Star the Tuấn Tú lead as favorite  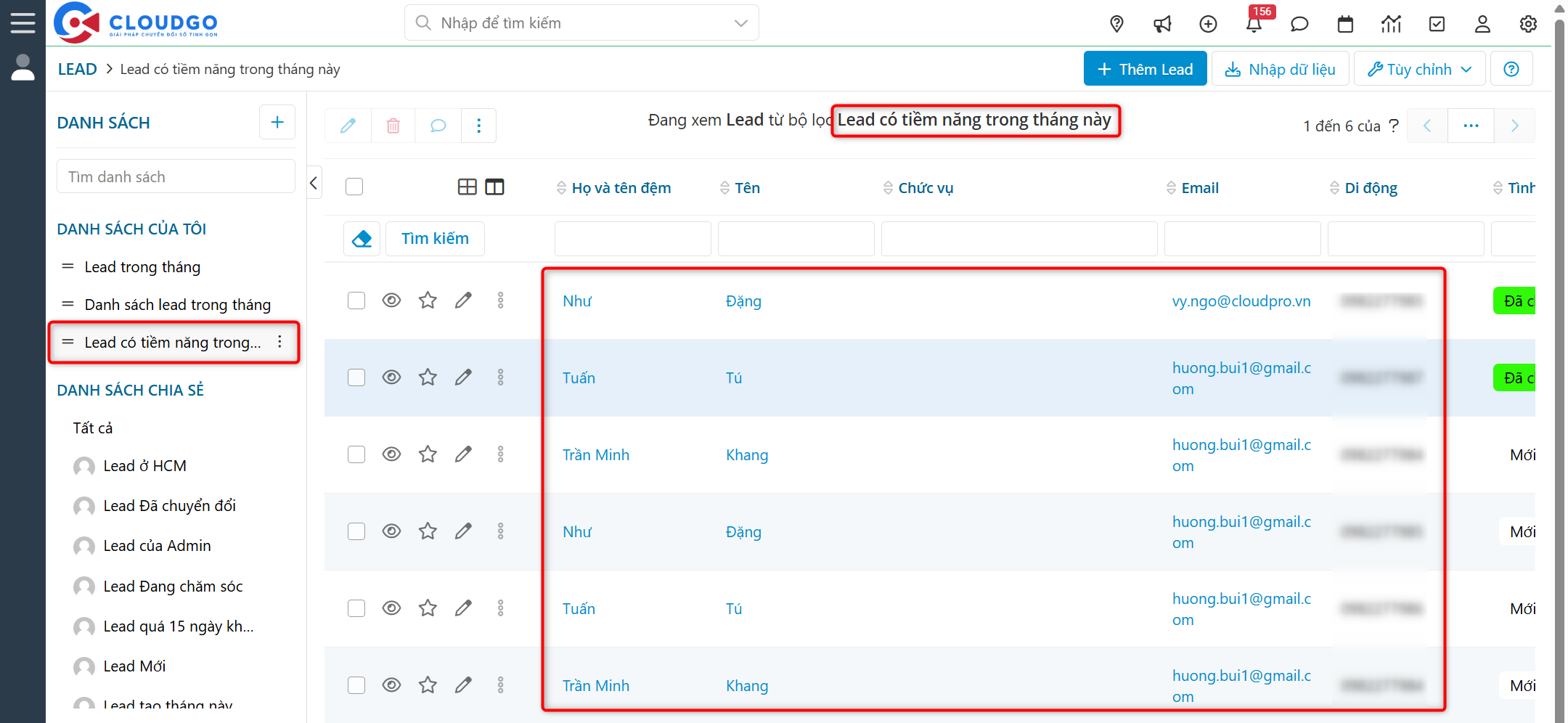428,377
